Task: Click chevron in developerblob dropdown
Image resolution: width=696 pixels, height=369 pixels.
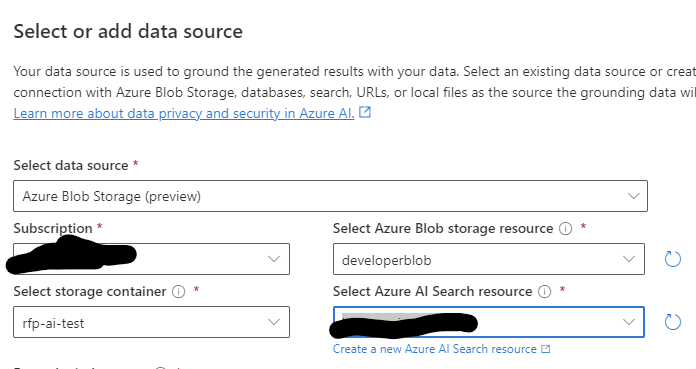Action: [x=629, y=259]
